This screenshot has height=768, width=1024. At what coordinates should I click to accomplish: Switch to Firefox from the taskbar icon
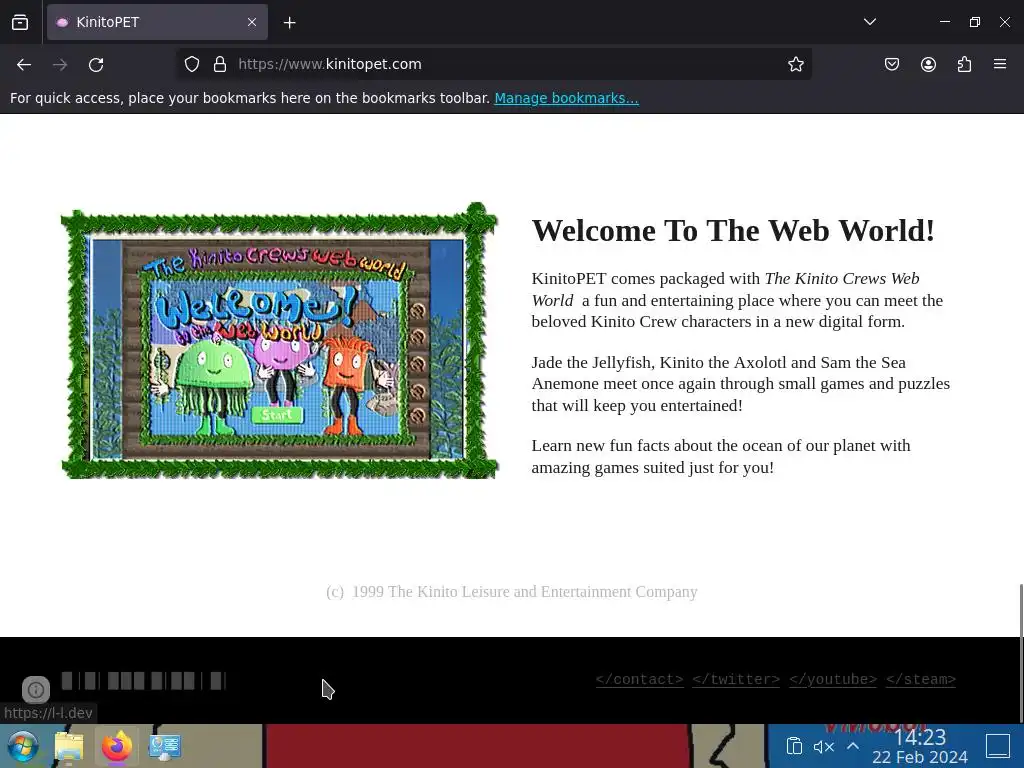117,746
